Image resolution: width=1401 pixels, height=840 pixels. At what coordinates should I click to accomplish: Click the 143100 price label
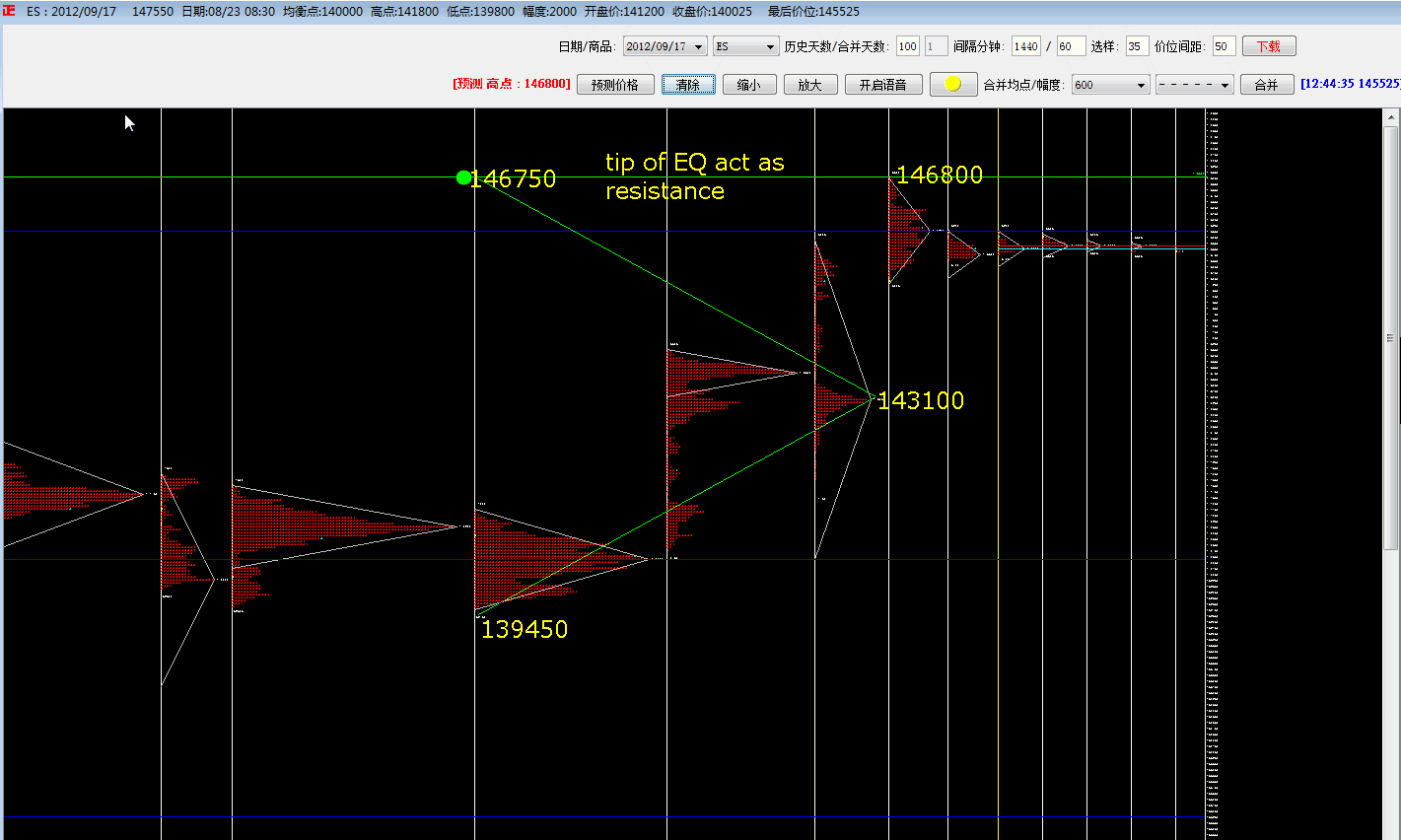[921, 400]
